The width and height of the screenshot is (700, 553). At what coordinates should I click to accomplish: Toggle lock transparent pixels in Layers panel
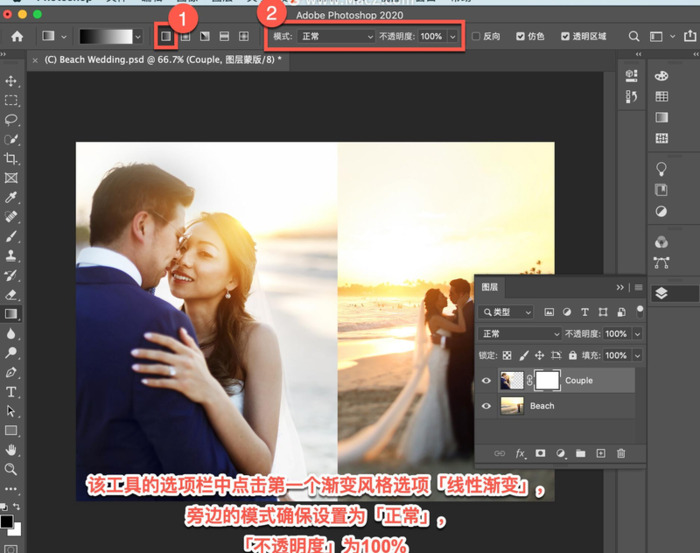[x=507, y=355]
